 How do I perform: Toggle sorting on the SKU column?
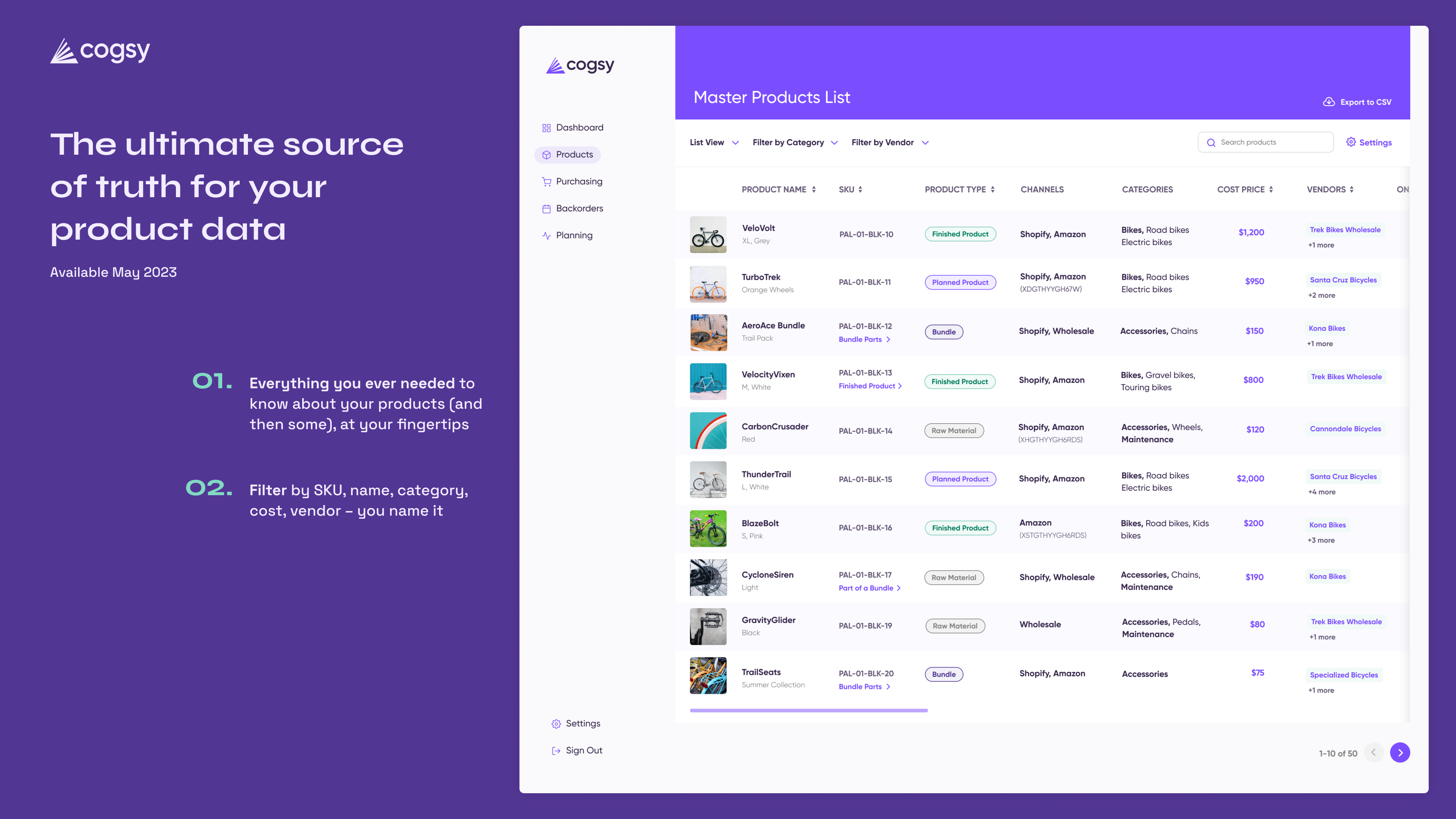[x=860, y=189]
